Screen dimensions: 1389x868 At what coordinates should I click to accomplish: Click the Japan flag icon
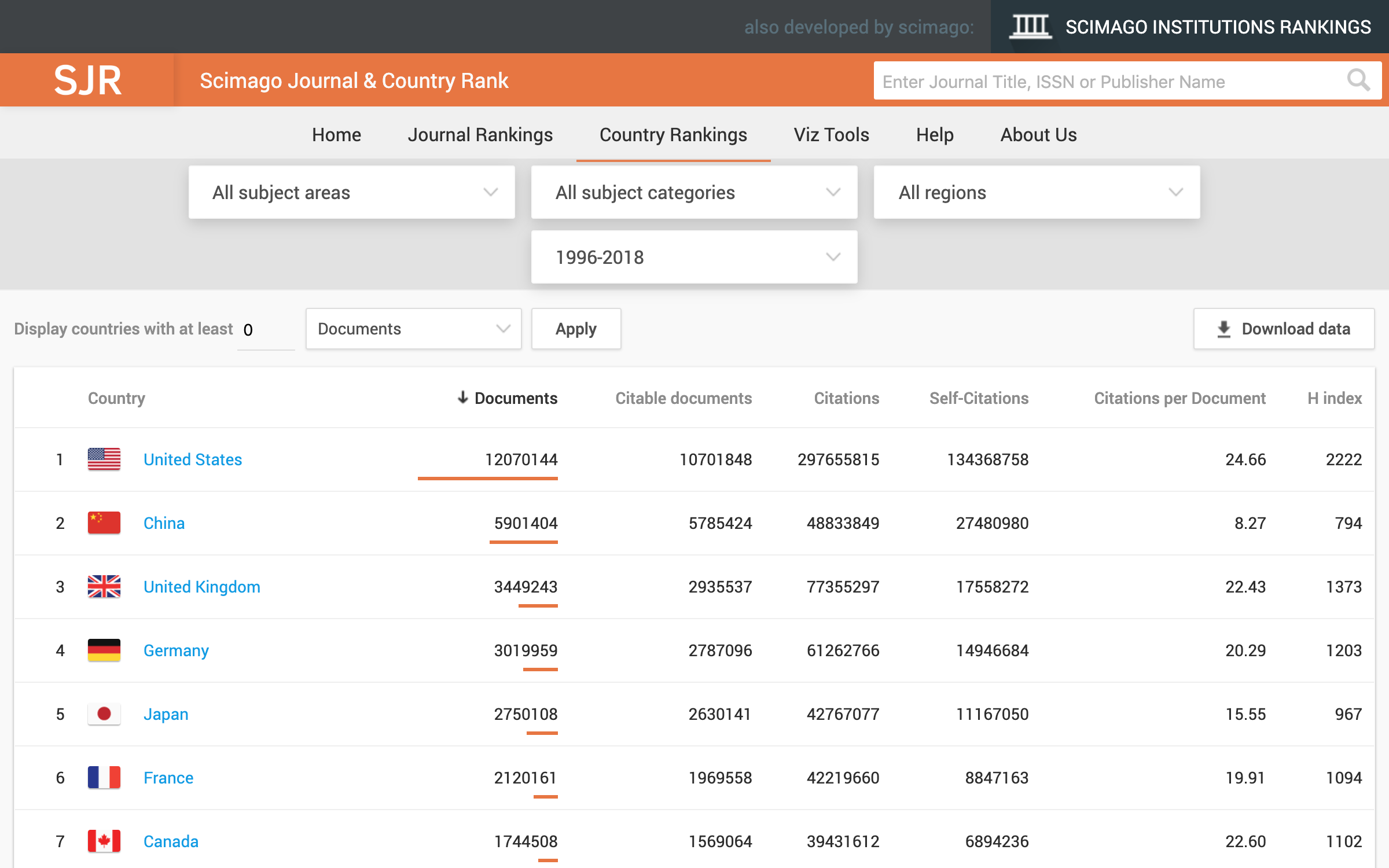click(x=104, y=714)
